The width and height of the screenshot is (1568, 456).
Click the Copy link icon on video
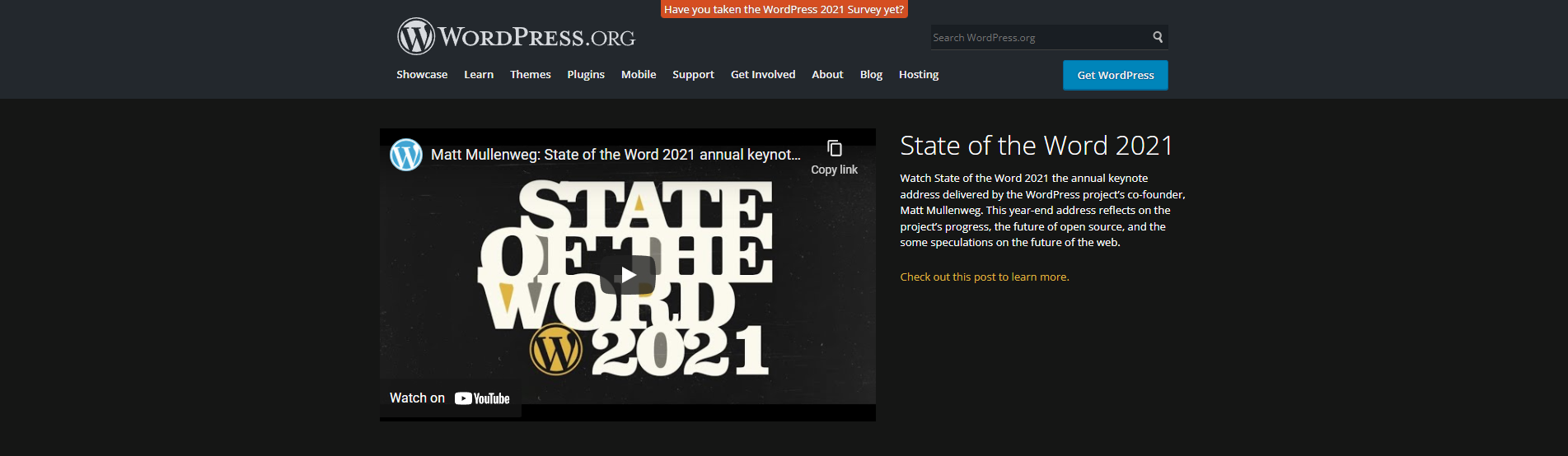[834, 149]
